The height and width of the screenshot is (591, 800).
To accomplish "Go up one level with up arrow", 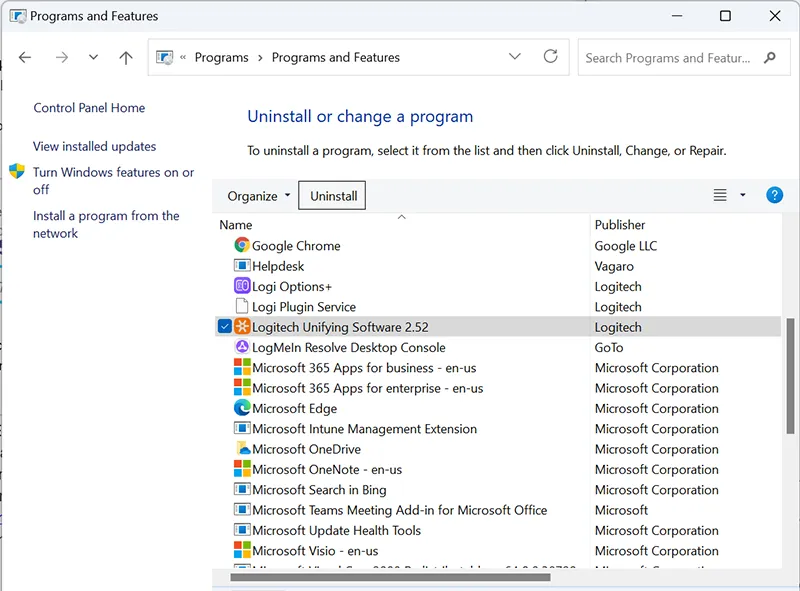I will (126, 58).
